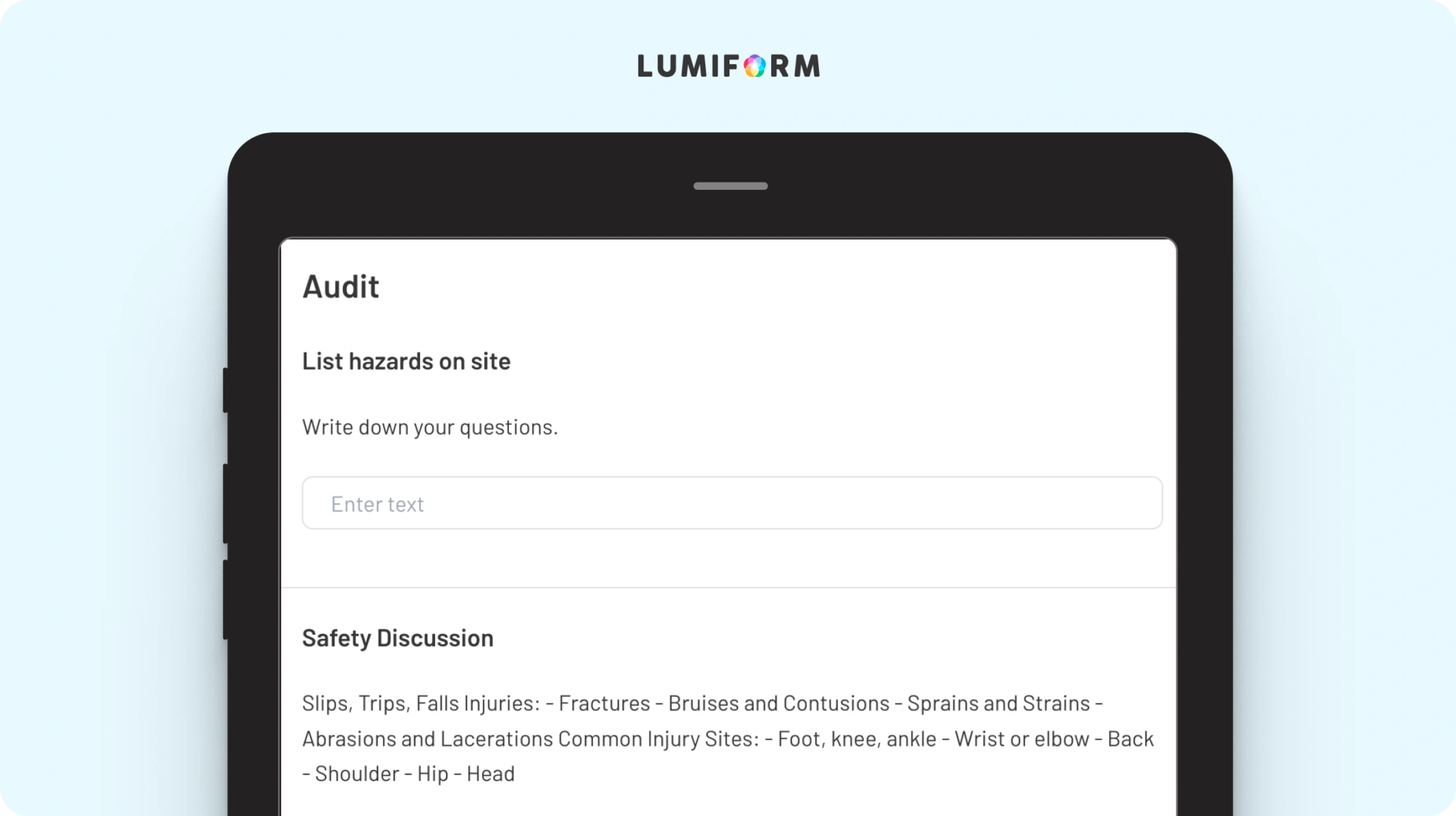Screen dimensions: 1456x816
Task: Tap the top side button on tablet
Action: click(225, 390)
